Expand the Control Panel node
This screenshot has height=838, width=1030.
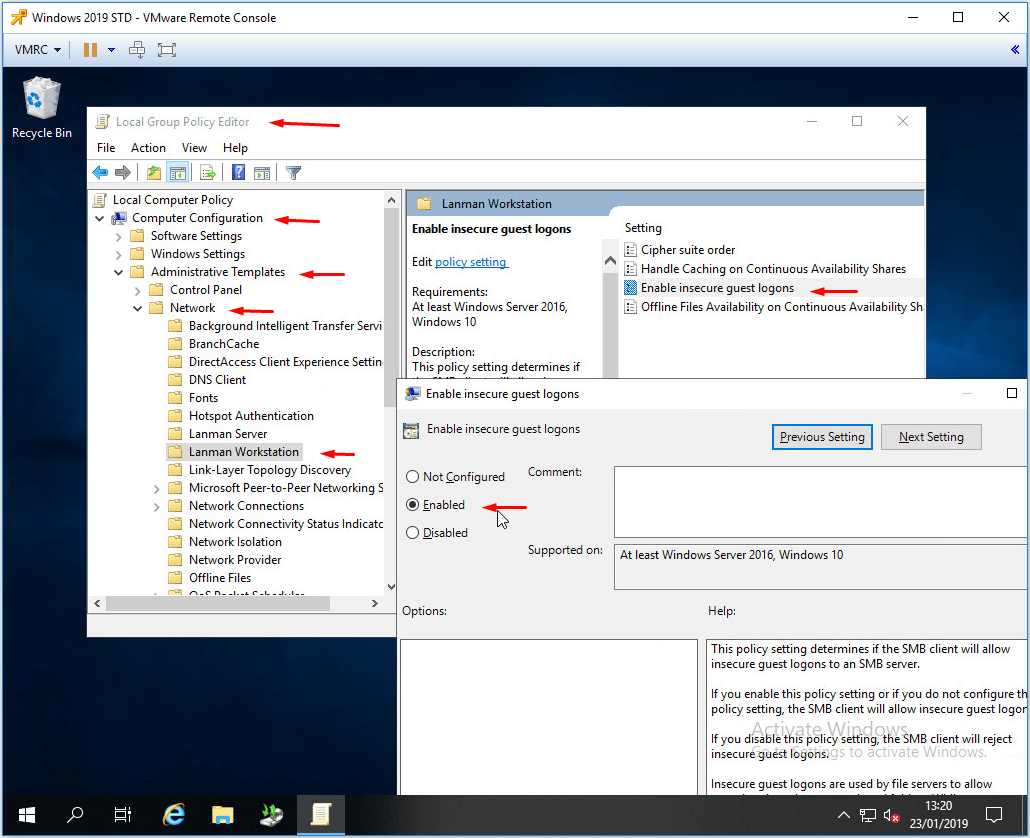click(137, 290)
